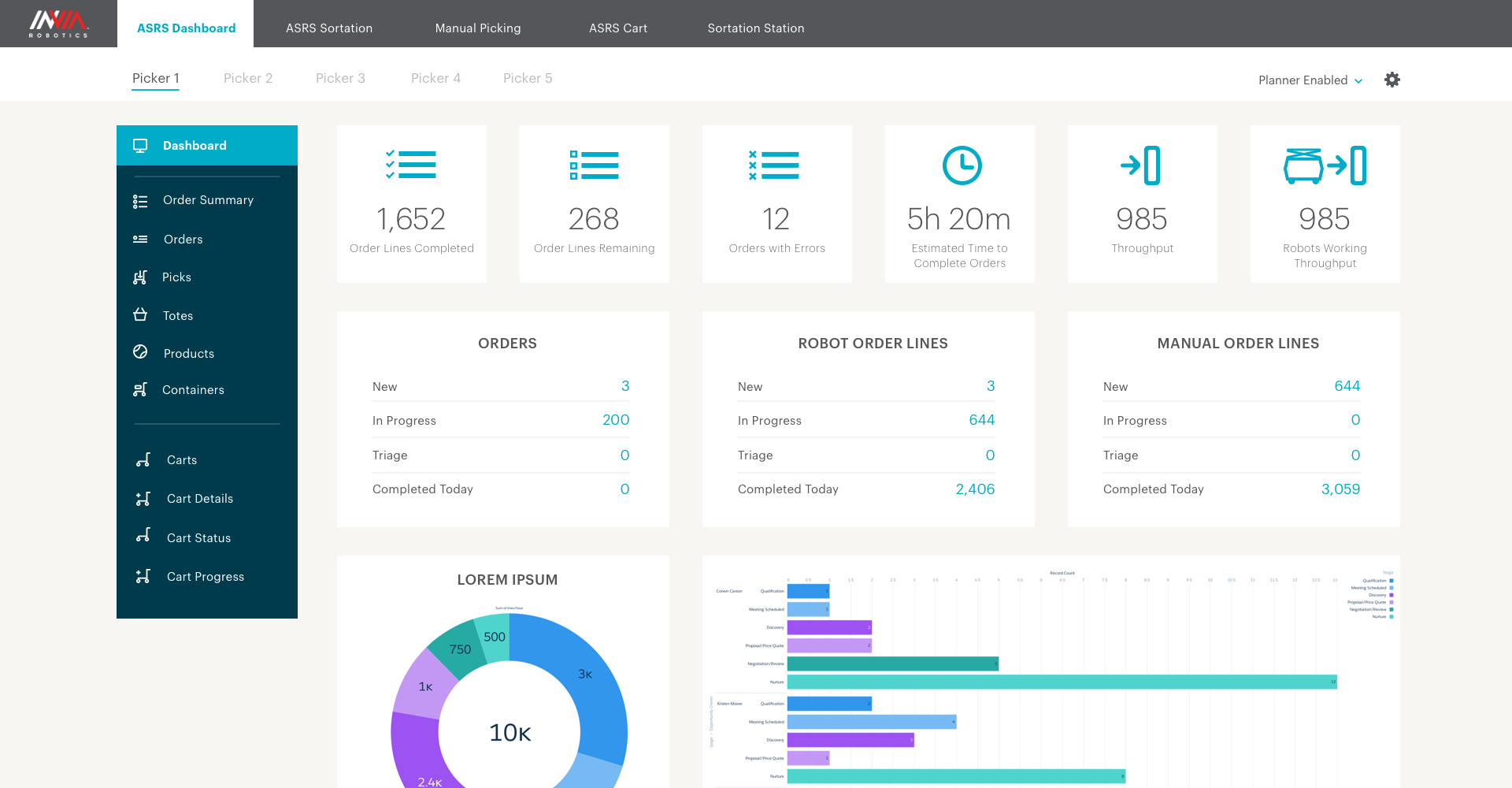Open the ASRS Cart tab
This screenshot has width=1512, height=788.
[618, 28]
